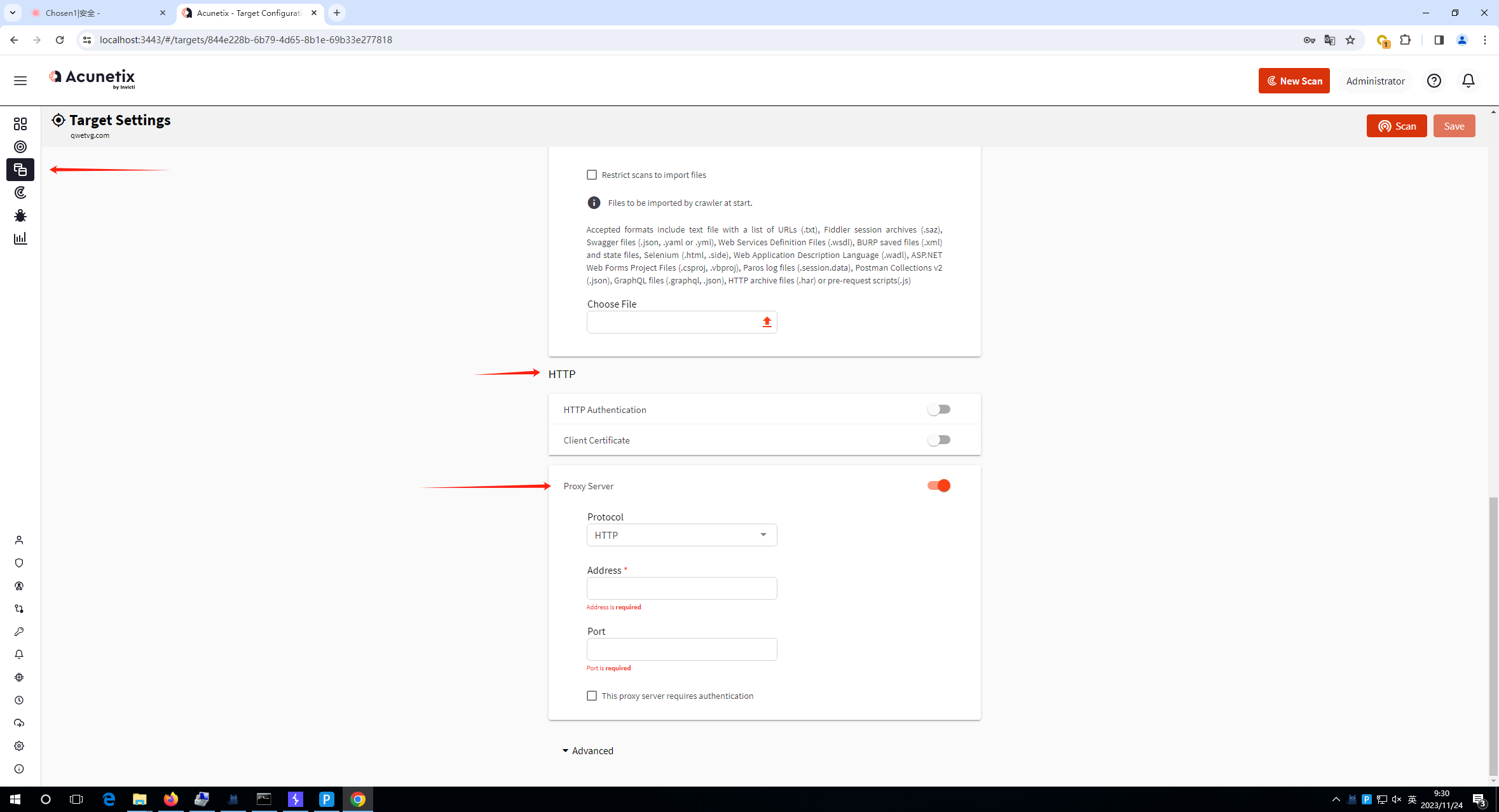Click the upload arrow in Choose File field

[x=767, y=322]
